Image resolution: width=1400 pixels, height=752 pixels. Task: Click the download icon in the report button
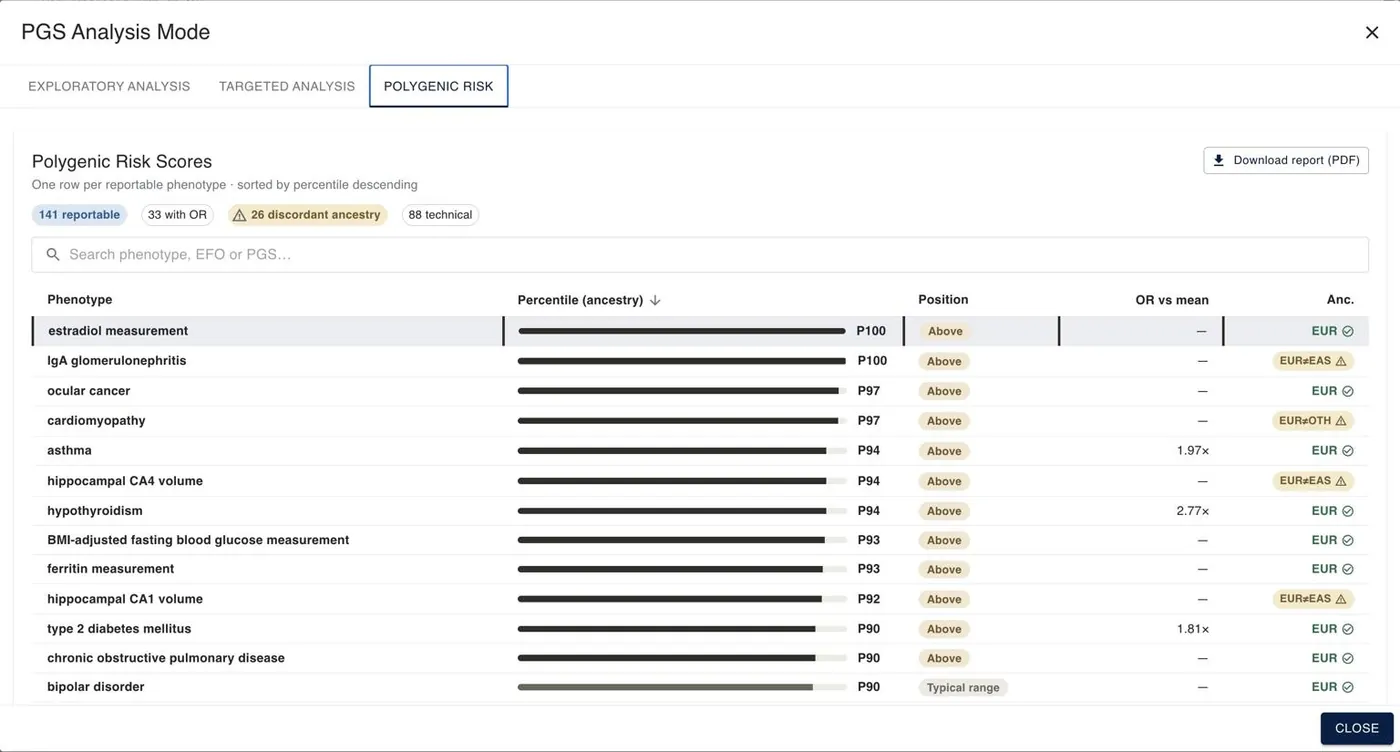[x=1218, y=160]
